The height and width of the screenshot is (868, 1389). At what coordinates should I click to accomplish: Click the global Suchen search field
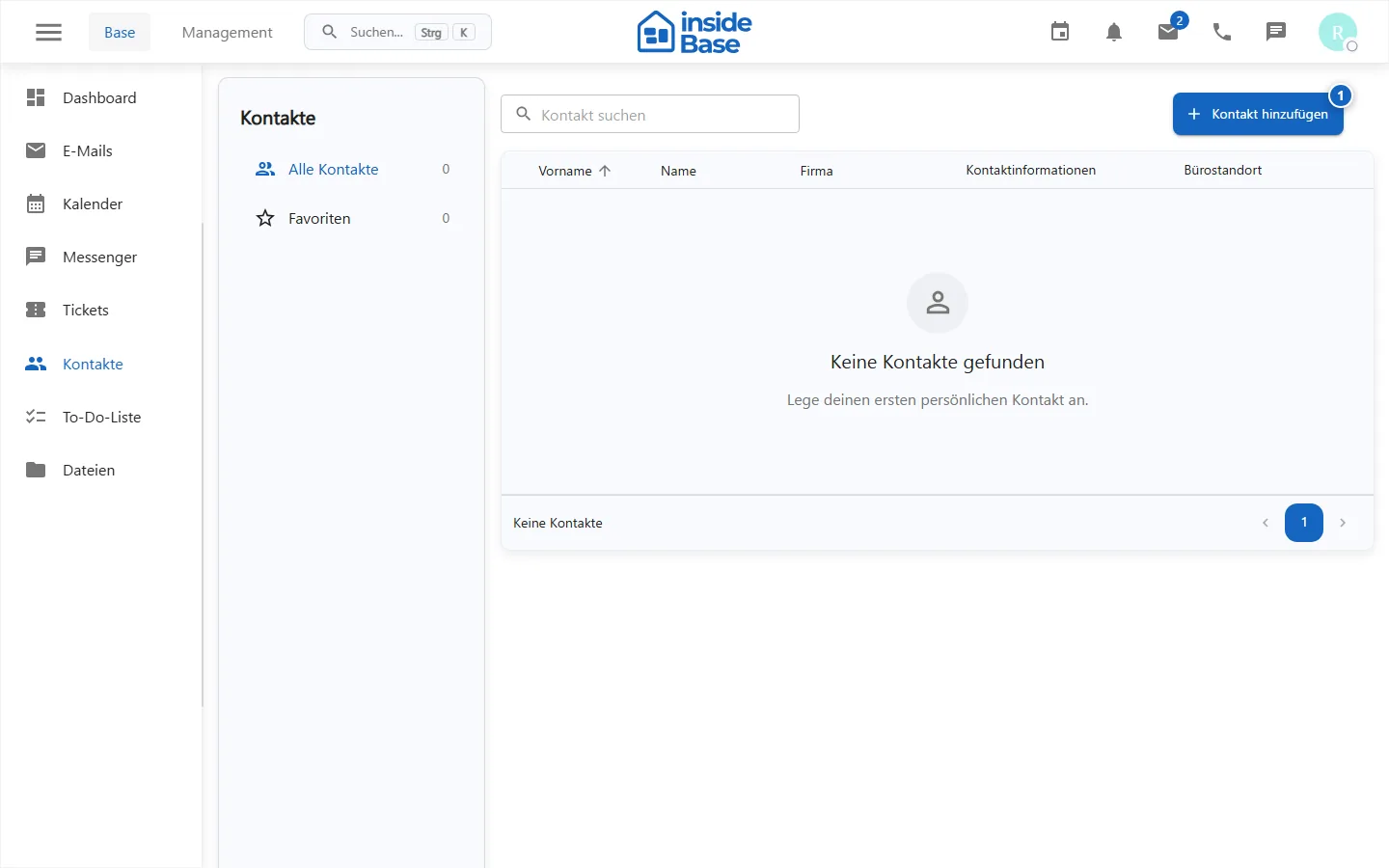[x=397, y=32]
